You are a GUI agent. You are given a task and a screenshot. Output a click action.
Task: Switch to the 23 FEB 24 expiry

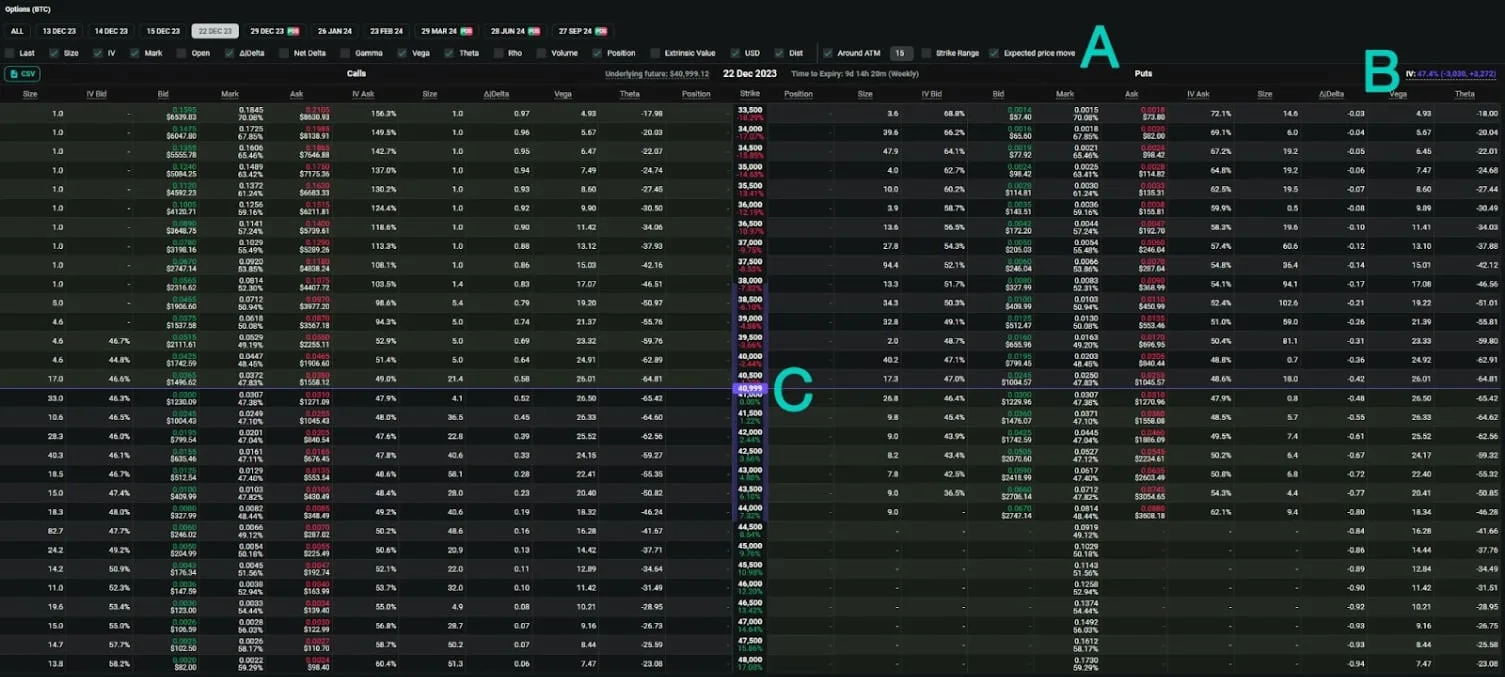386,31
